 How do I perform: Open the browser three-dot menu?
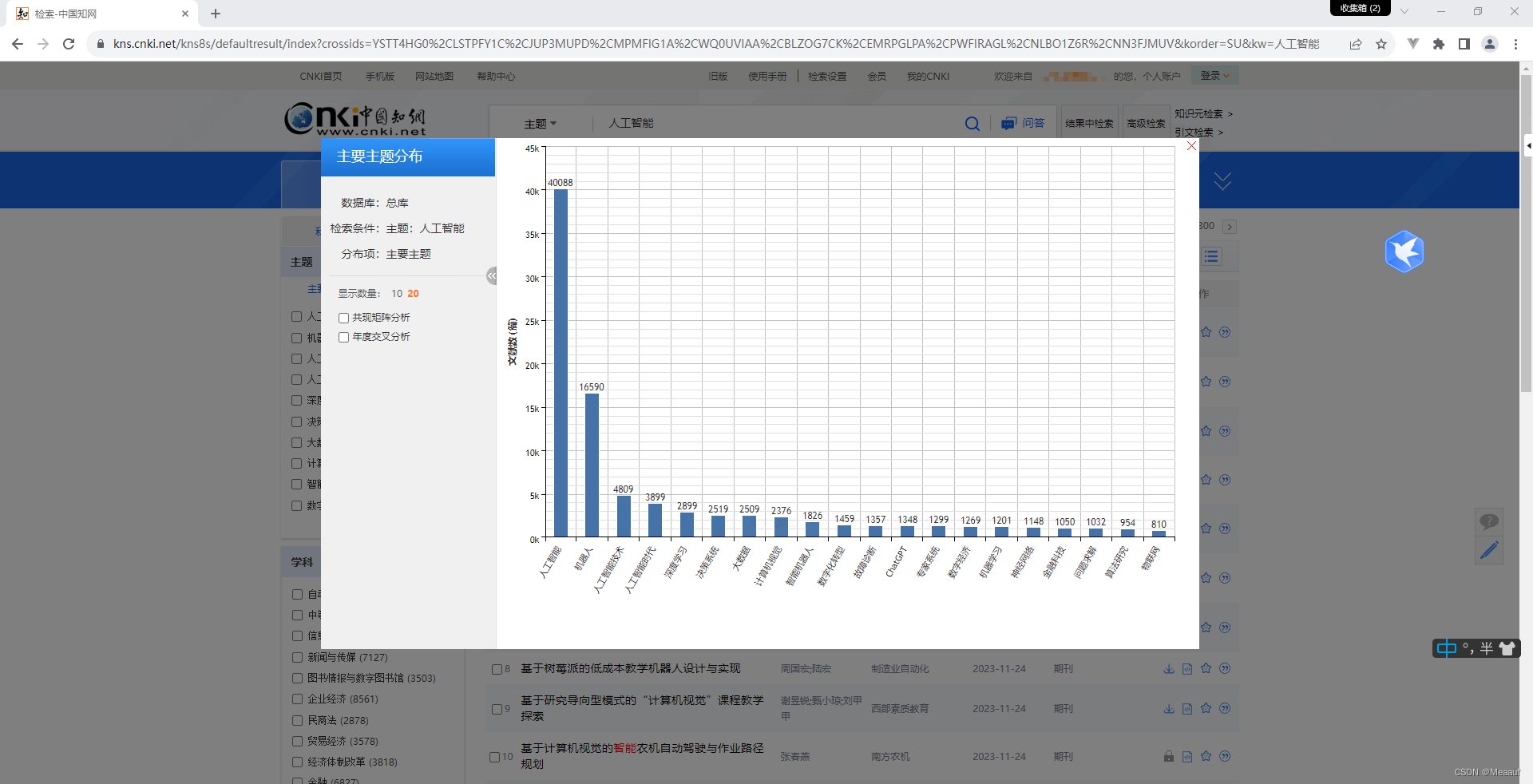tap(1515, 44)
